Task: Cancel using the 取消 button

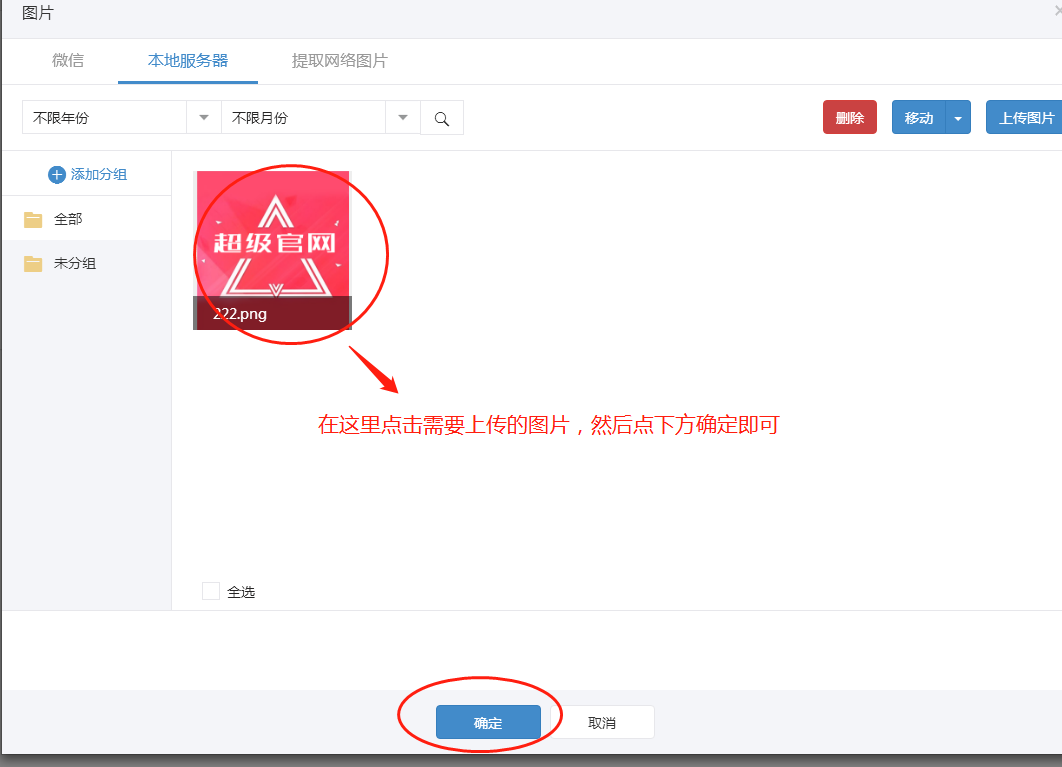Action: pos(602,723)
